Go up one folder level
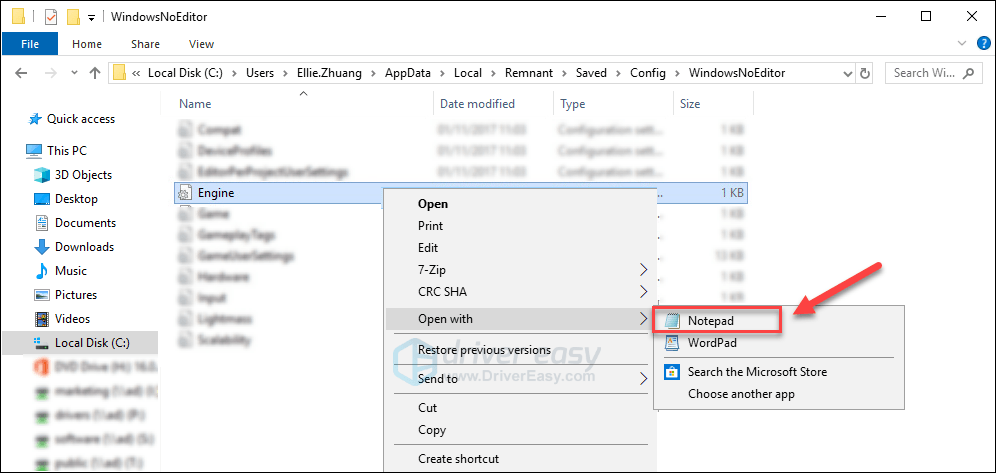This screenshot has width=996, height=473. coord(95,73)
